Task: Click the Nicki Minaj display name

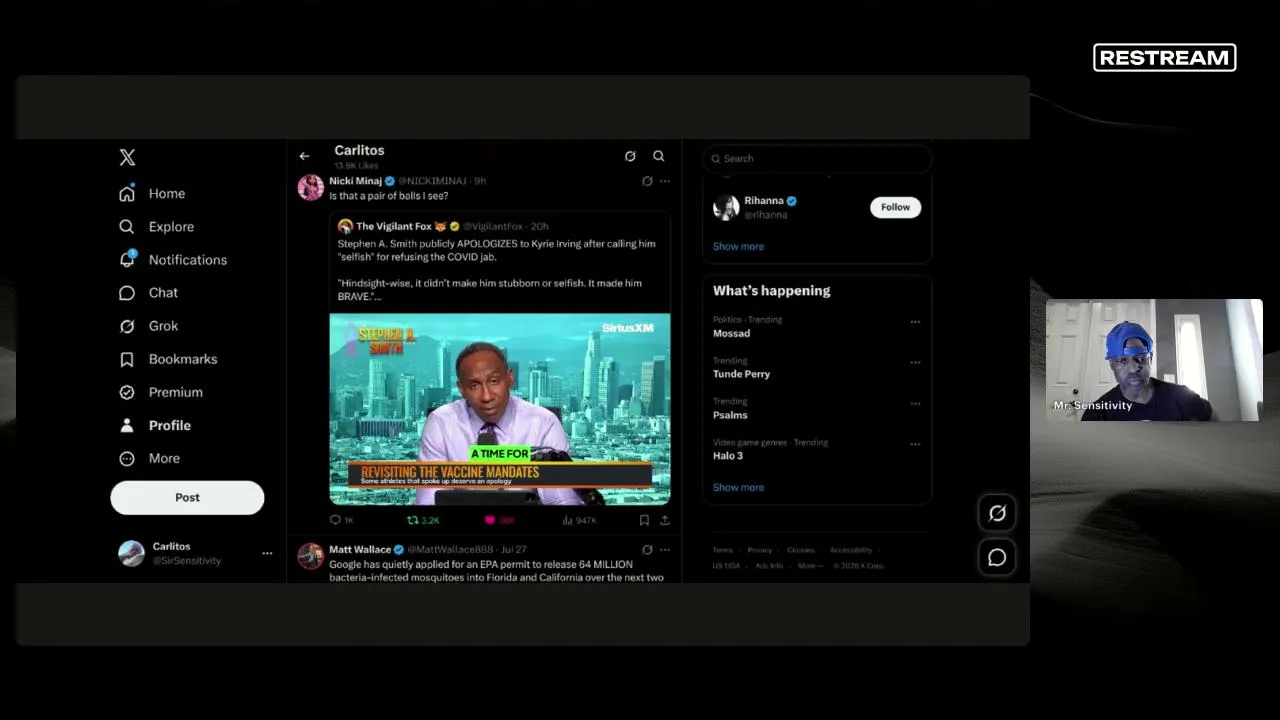Action: (356, 181)
